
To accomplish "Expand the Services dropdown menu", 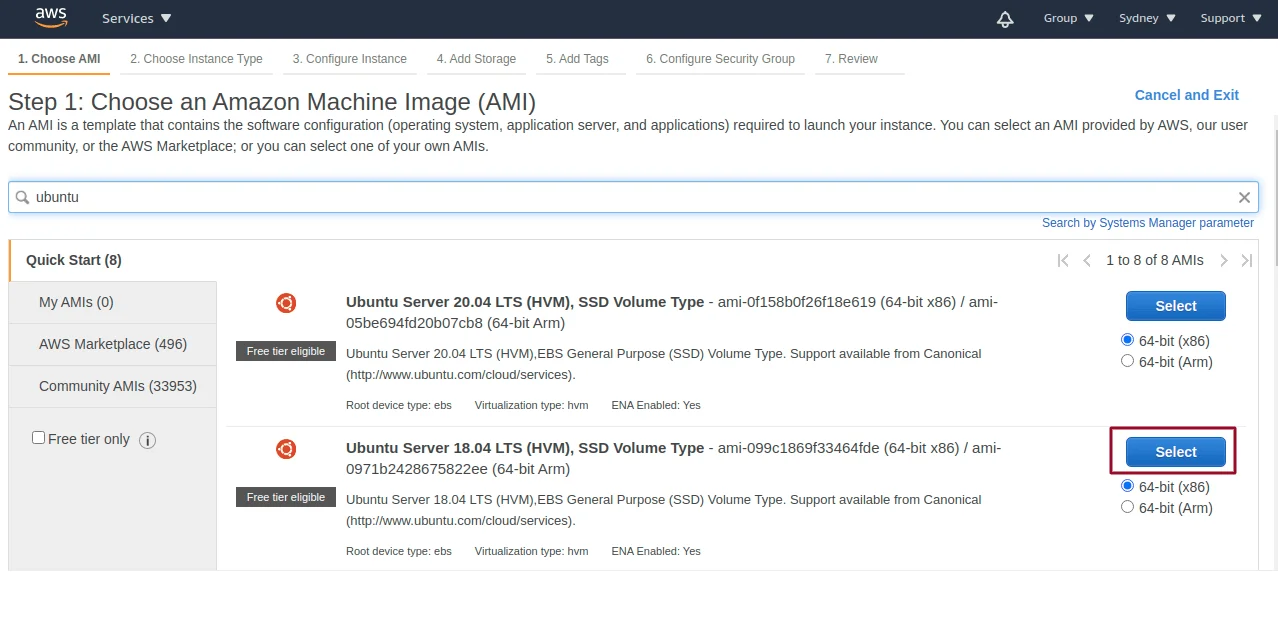I will (136, 18).
